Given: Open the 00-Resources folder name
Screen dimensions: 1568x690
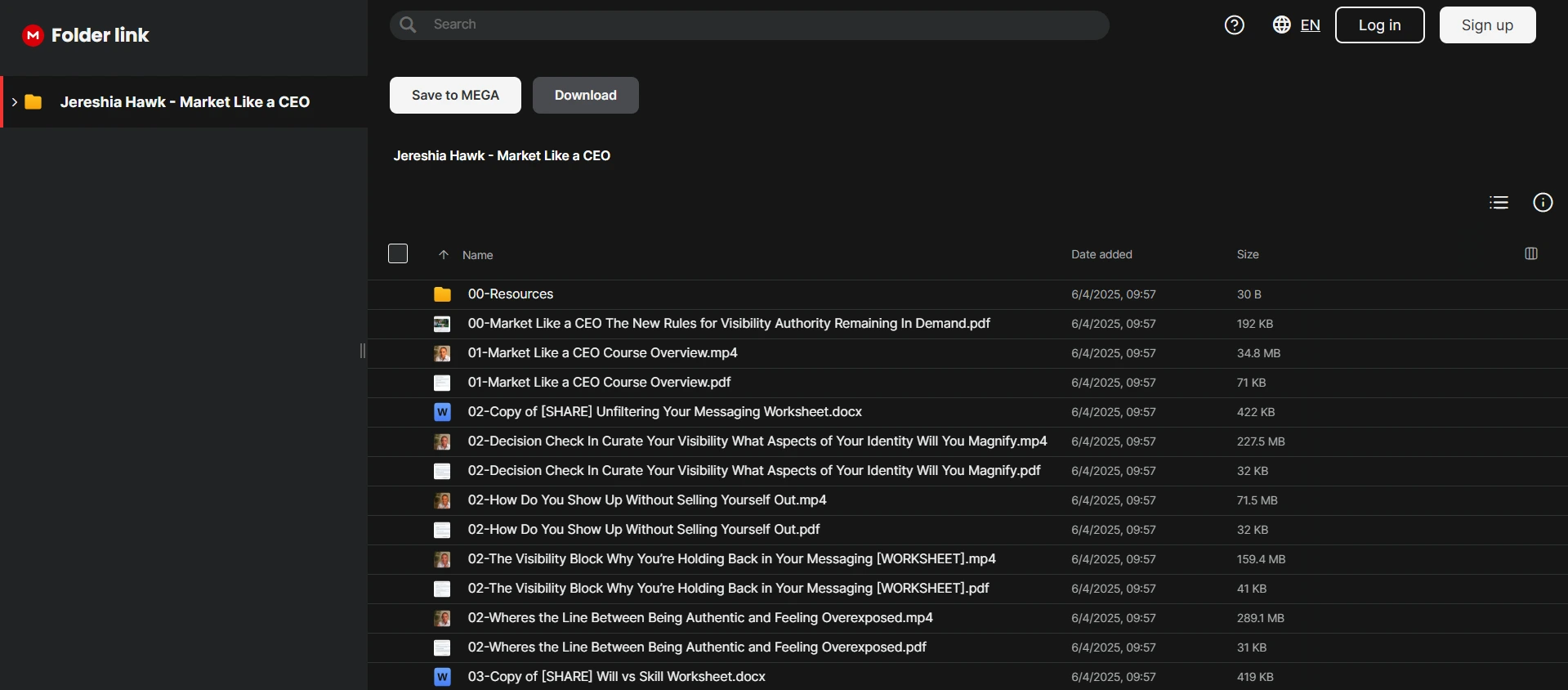Looking at the screenshot, I should (511, 294).
